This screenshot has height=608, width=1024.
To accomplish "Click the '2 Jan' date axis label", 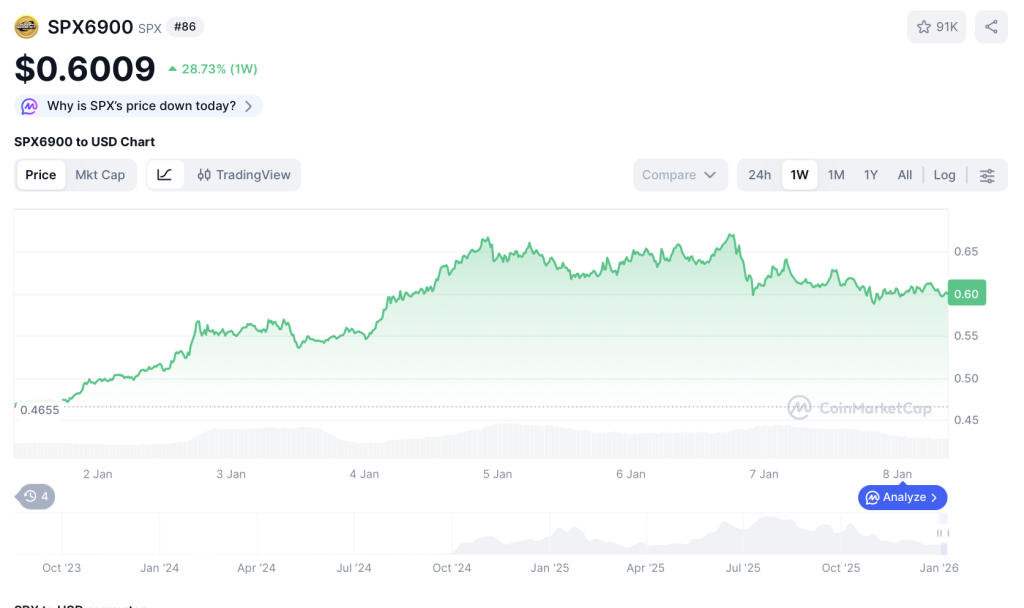I will pos(97,474).
